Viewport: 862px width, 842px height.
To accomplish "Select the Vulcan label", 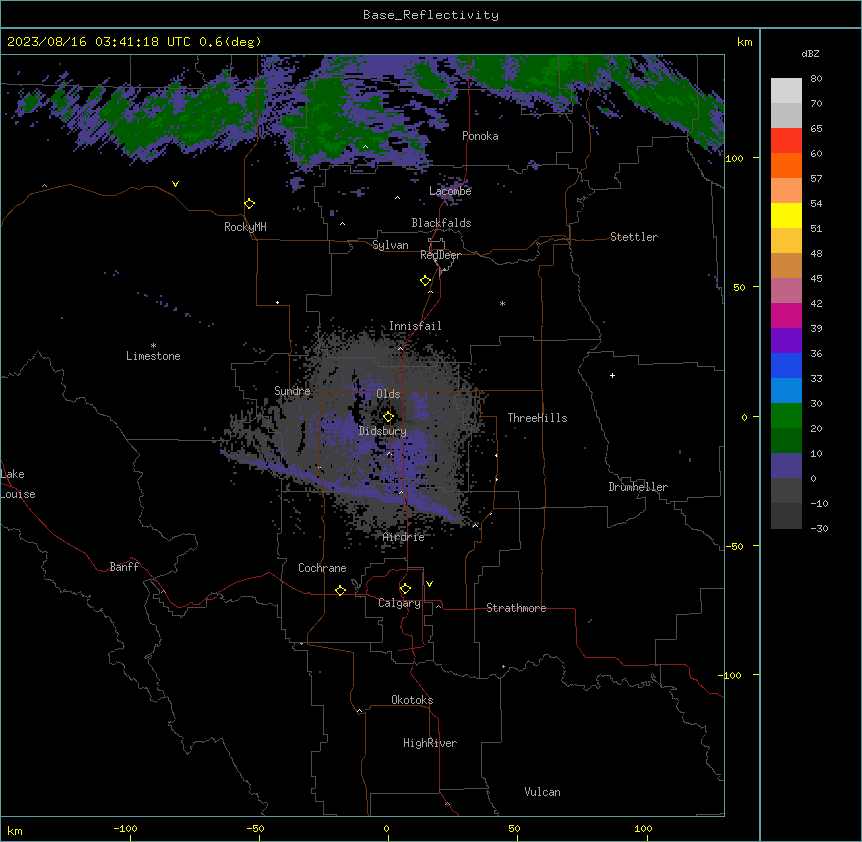I will (543, 792).
